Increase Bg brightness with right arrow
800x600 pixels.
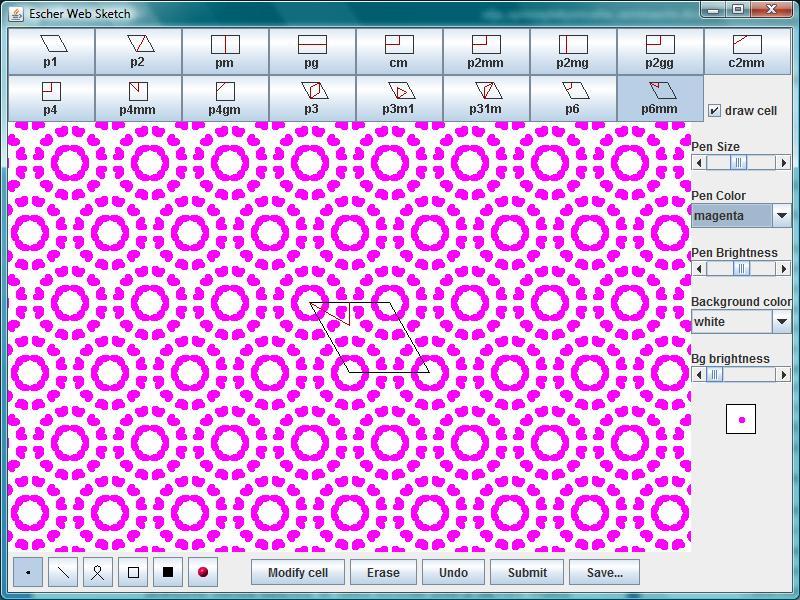tap(784, 374)
